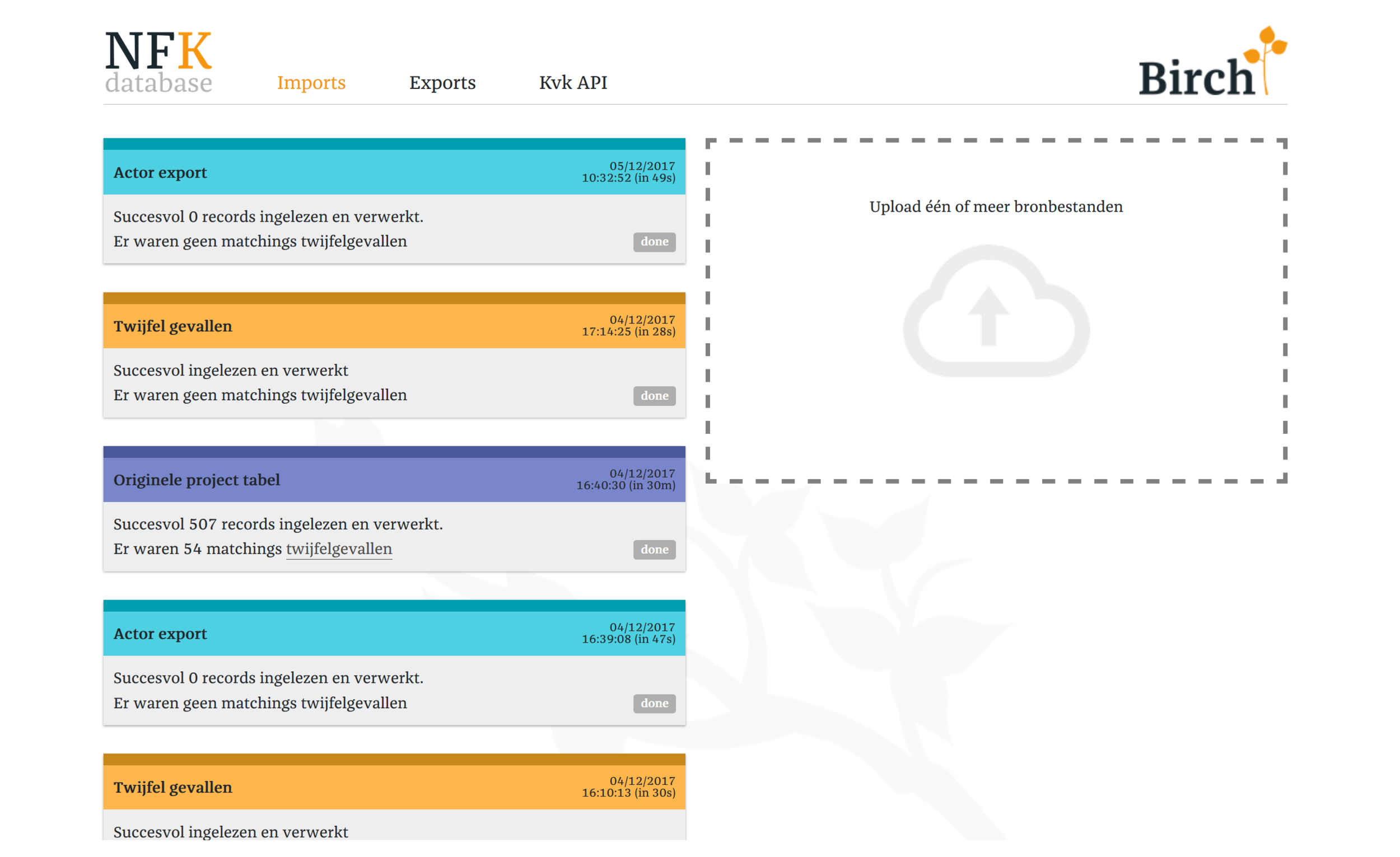Select Twijfel gevallen header at 16:10:13
The height and width of the screenshot is (857, 1400).
point(394,788)
